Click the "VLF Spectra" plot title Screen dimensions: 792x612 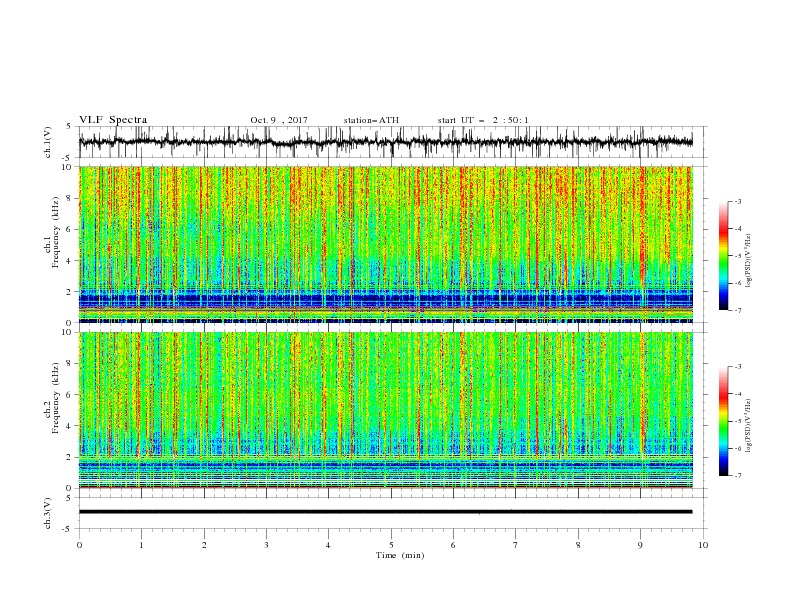(x=113, y=120)
